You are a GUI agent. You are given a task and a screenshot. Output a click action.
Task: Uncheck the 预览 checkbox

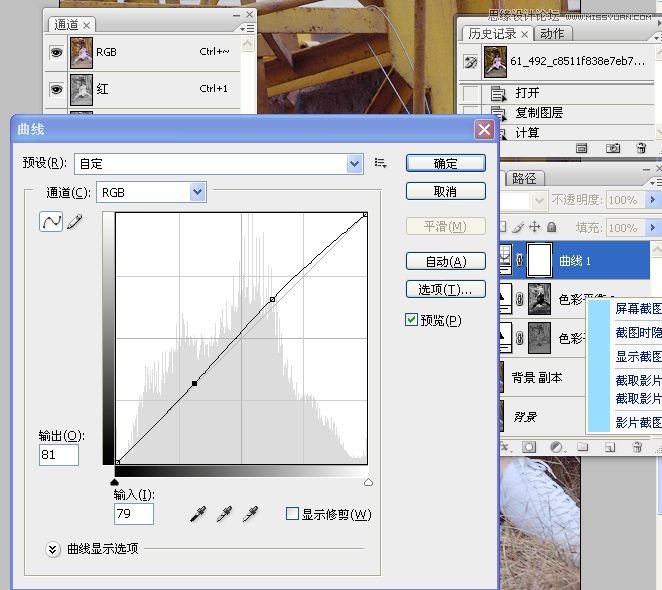411,320
